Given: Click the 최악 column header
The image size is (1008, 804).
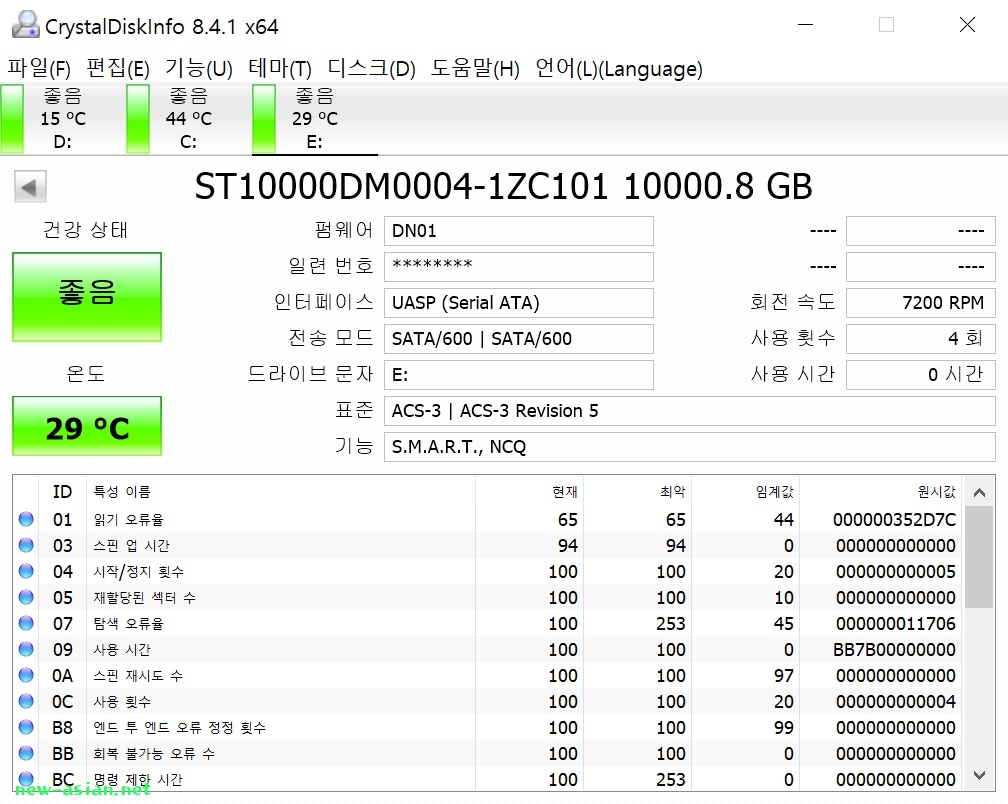Looking at the screenshot, I should 638,492.
